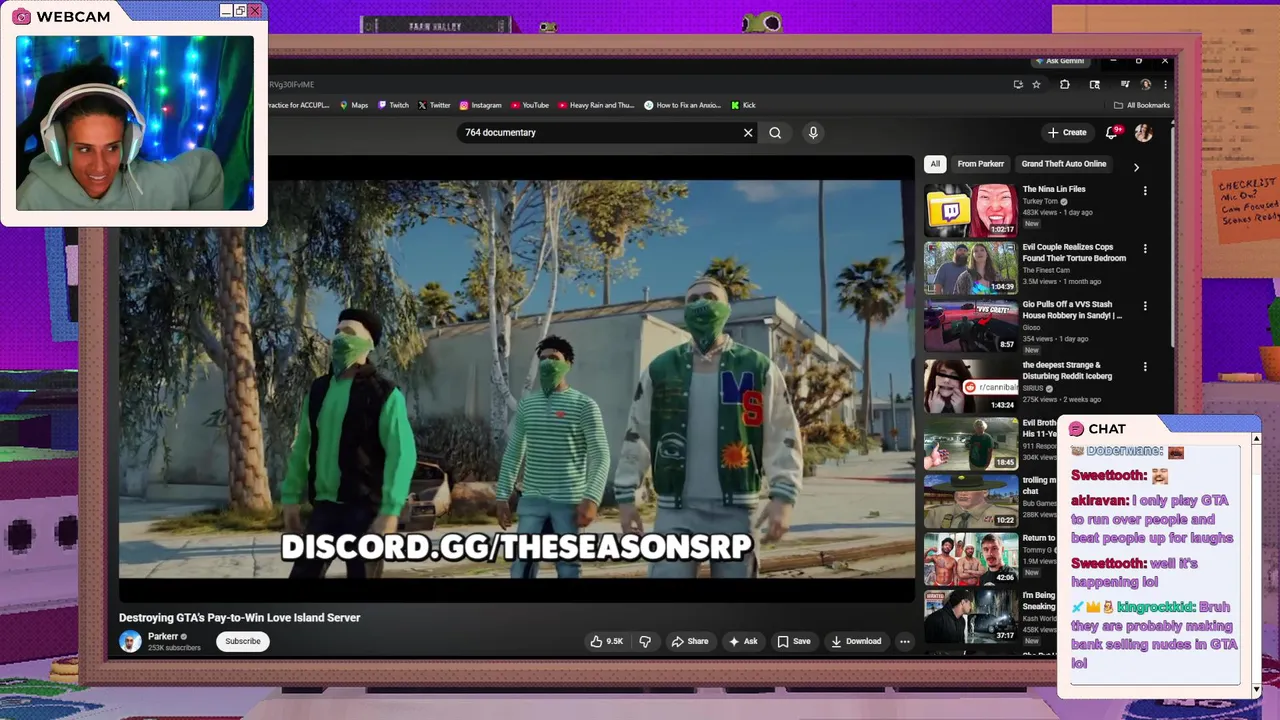This screenshot has height=720, width=1280.
Task: Click the Create button on YouTube
Action: (1067, 132)
